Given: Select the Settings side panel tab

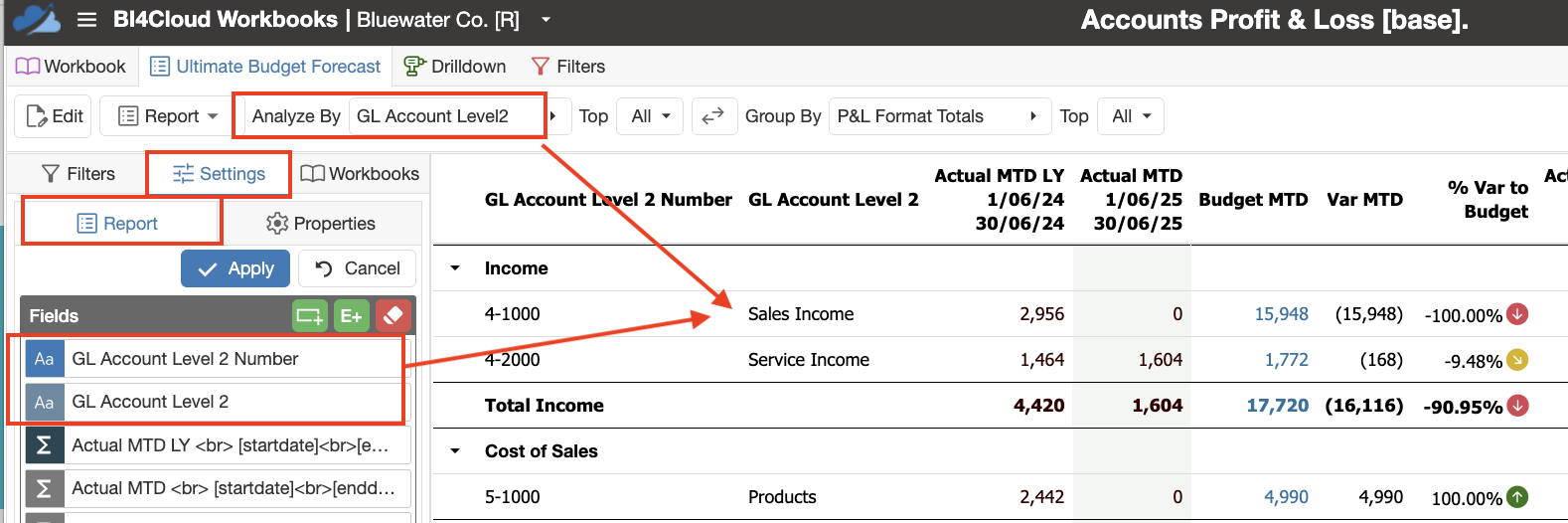Looking at the screenshot, I should point(219,174).
